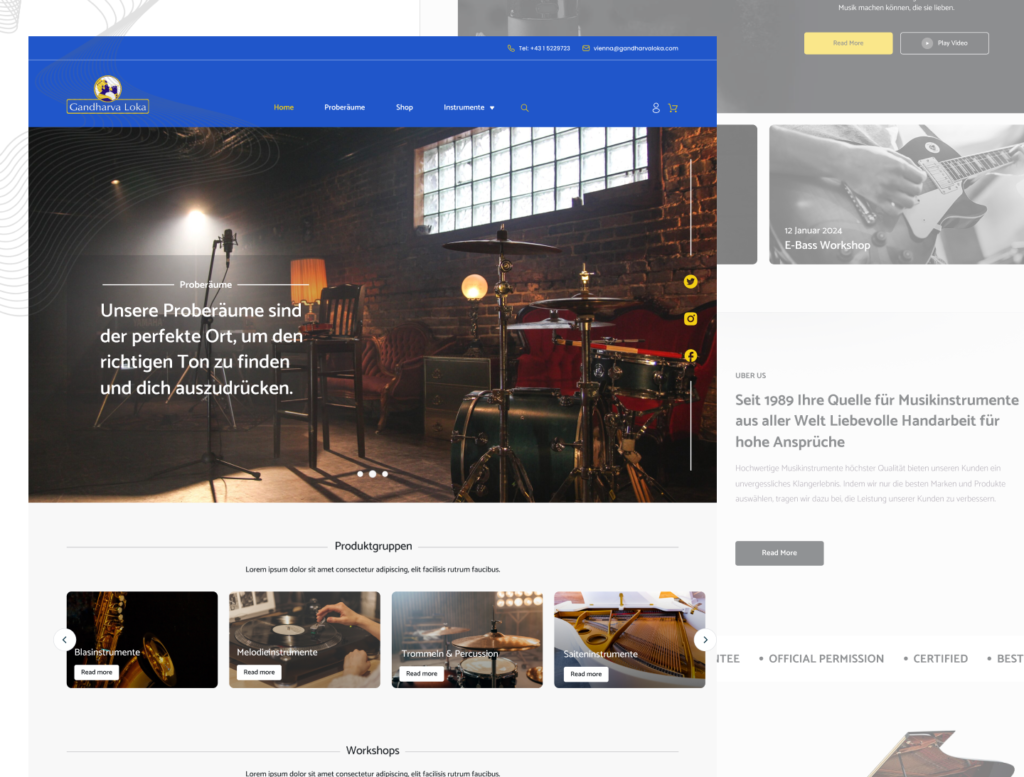Viewport: 1024px width, 777px height.
Task: Go to previous product group slide
Action: 65,640
